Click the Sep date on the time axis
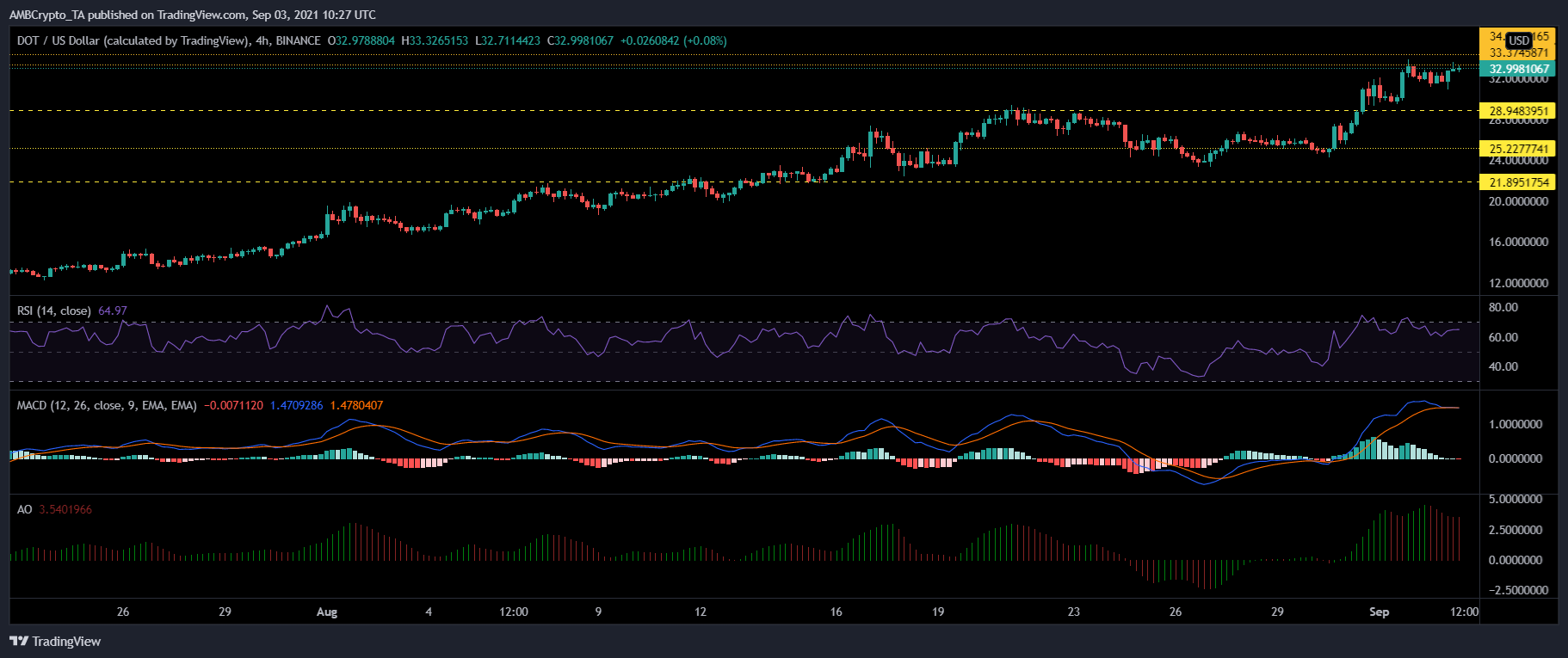Image resolution: width=1568 pixels, height=658 pixels. click(1380, 612)
